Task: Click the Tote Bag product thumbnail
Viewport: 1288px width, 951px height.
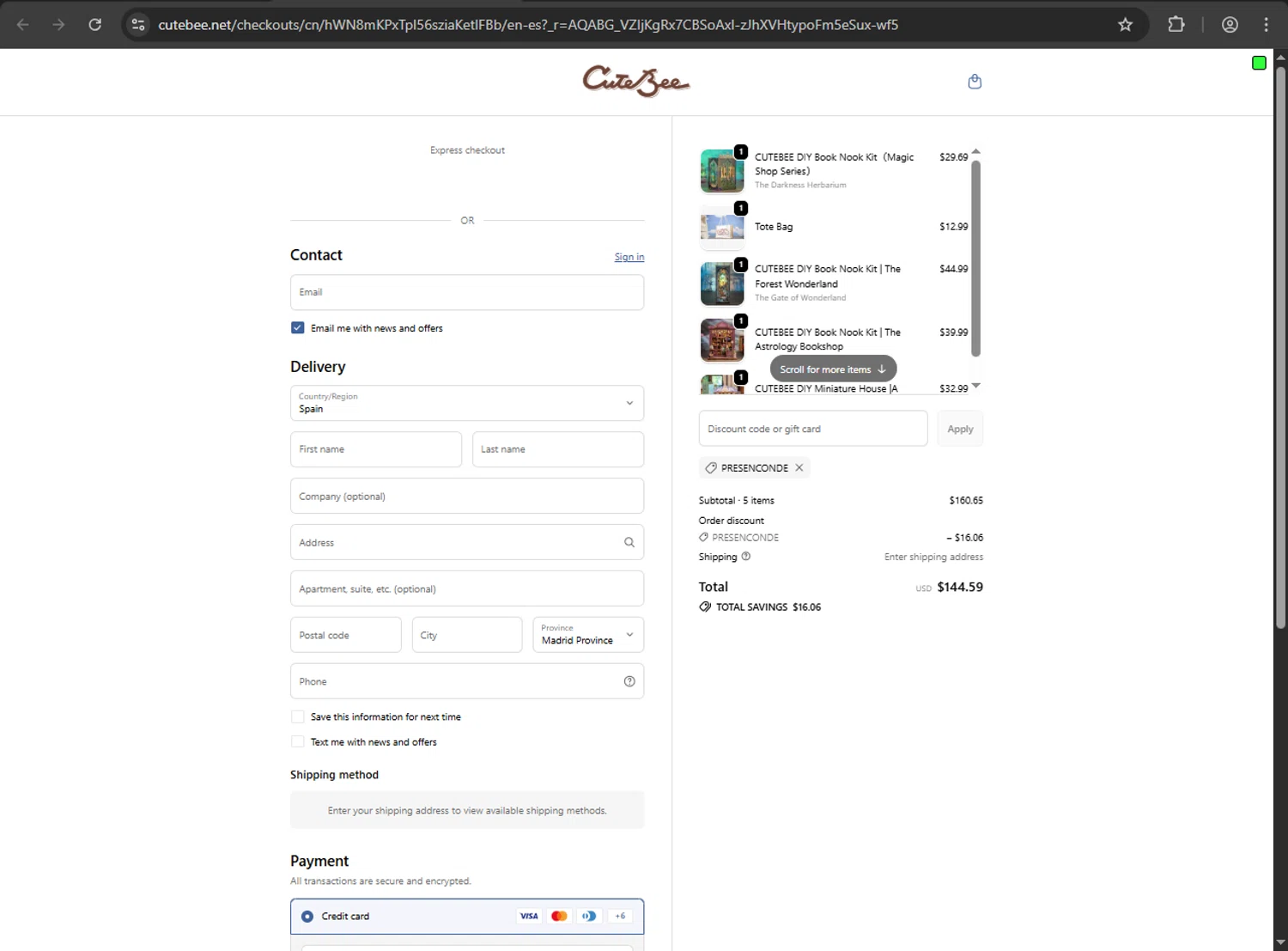Action: [722, 227]
